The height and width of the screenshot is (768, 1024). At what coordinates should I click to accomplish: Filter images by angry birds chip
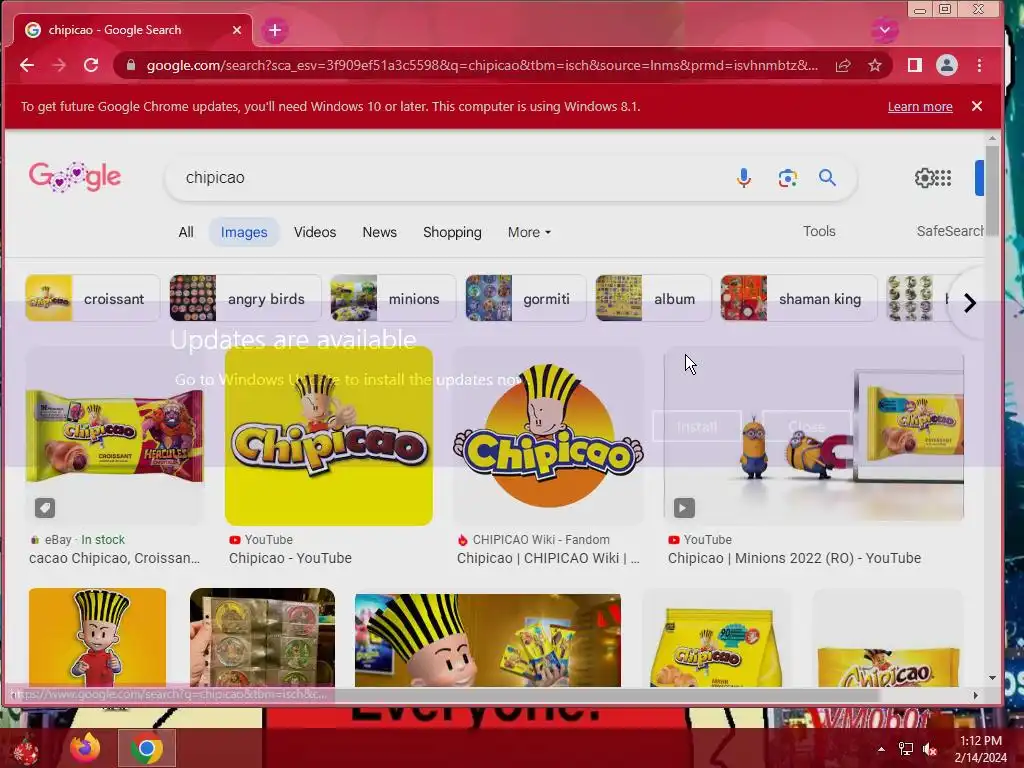pyautogui.click(x=245, y=298)
